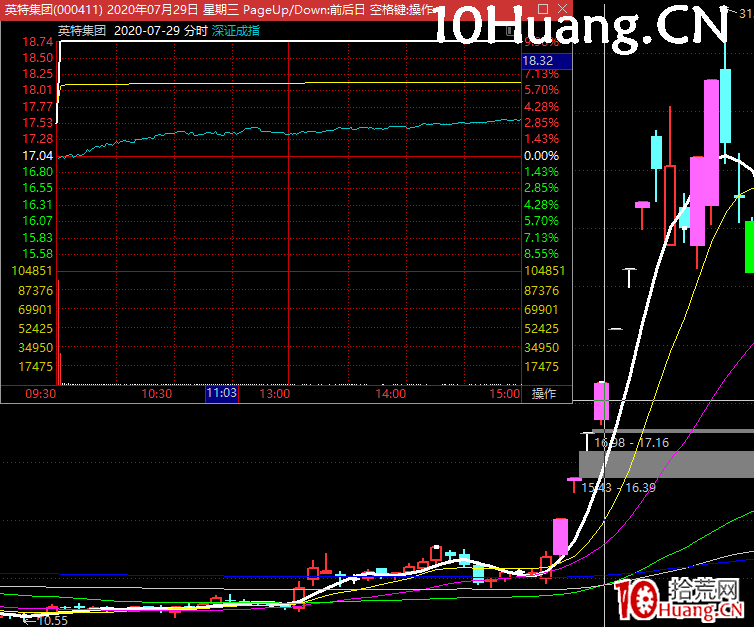Image resolution: width=754 pixels, height=627 pixels.
Task: Click the left 104851 volume axis label
Action: point(32,271)
